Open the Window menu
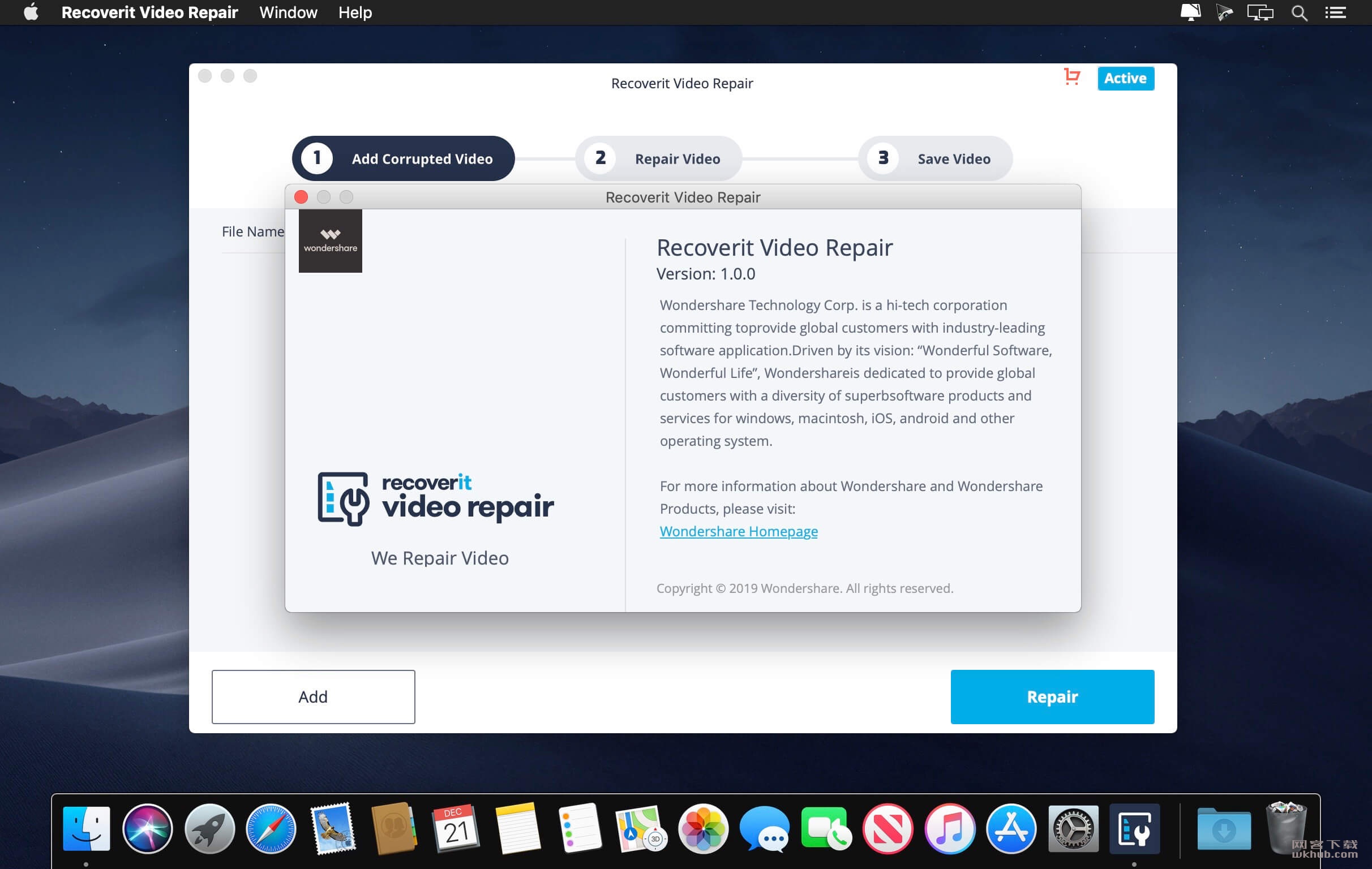The height and width of the screenshot is (869, 1372). [x=288, y=12]
